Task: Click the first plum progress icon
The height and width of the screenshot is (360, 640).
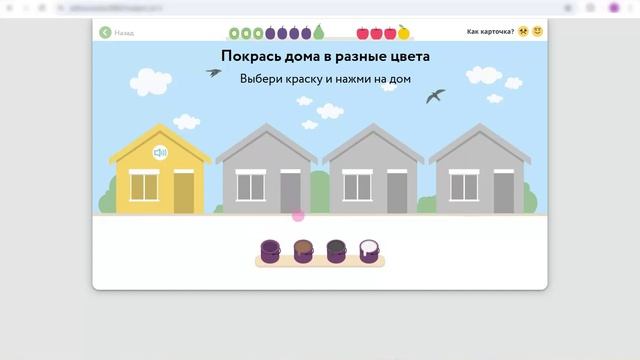Action: pos(270,33)
